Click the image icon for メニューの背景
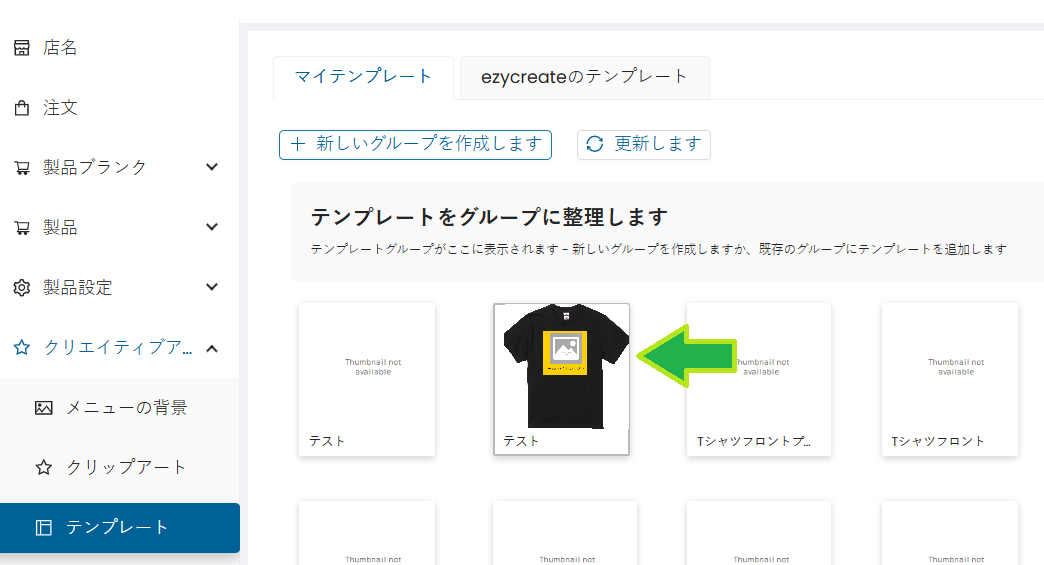Image resolution: width=1044 pixels, height=565 pixels. 43,408
